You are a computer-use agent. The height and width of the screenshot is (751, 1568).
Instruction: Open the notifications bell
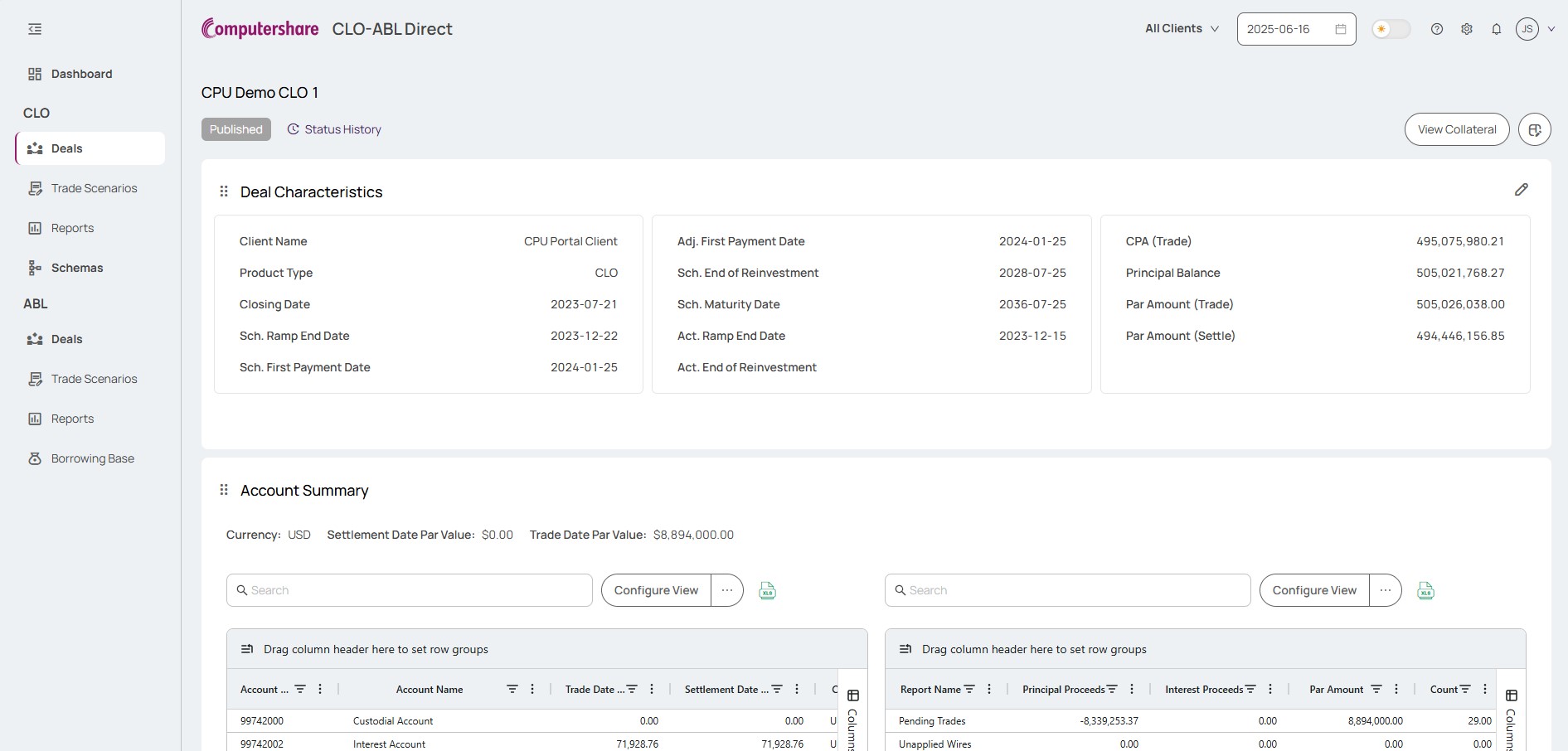tap(1496, 29)
